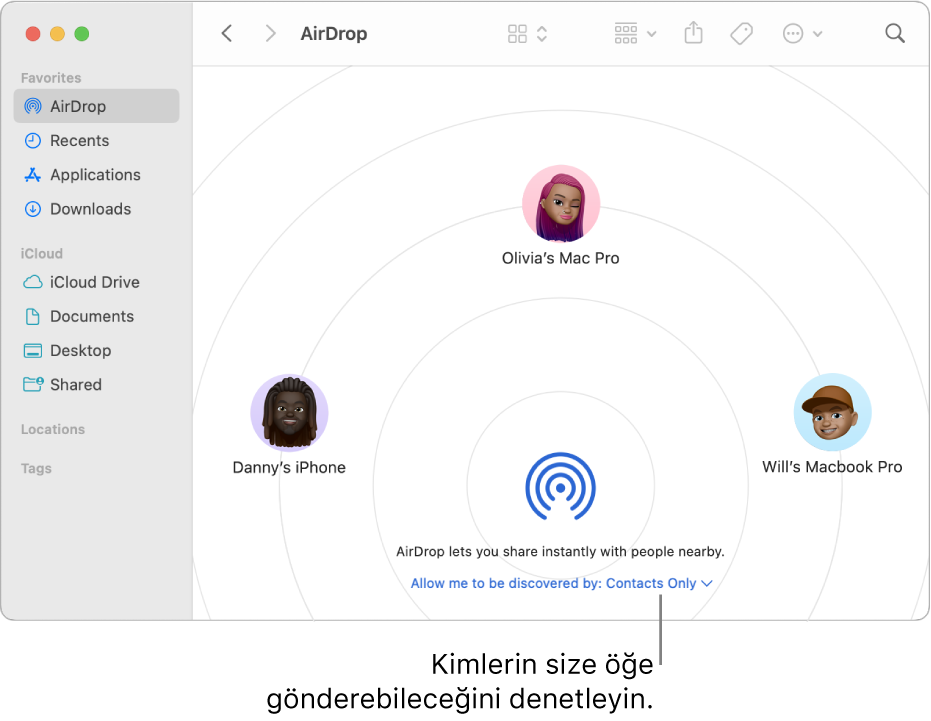
Task: Click the Favorites sidebar heading
Action: [51, 78]
